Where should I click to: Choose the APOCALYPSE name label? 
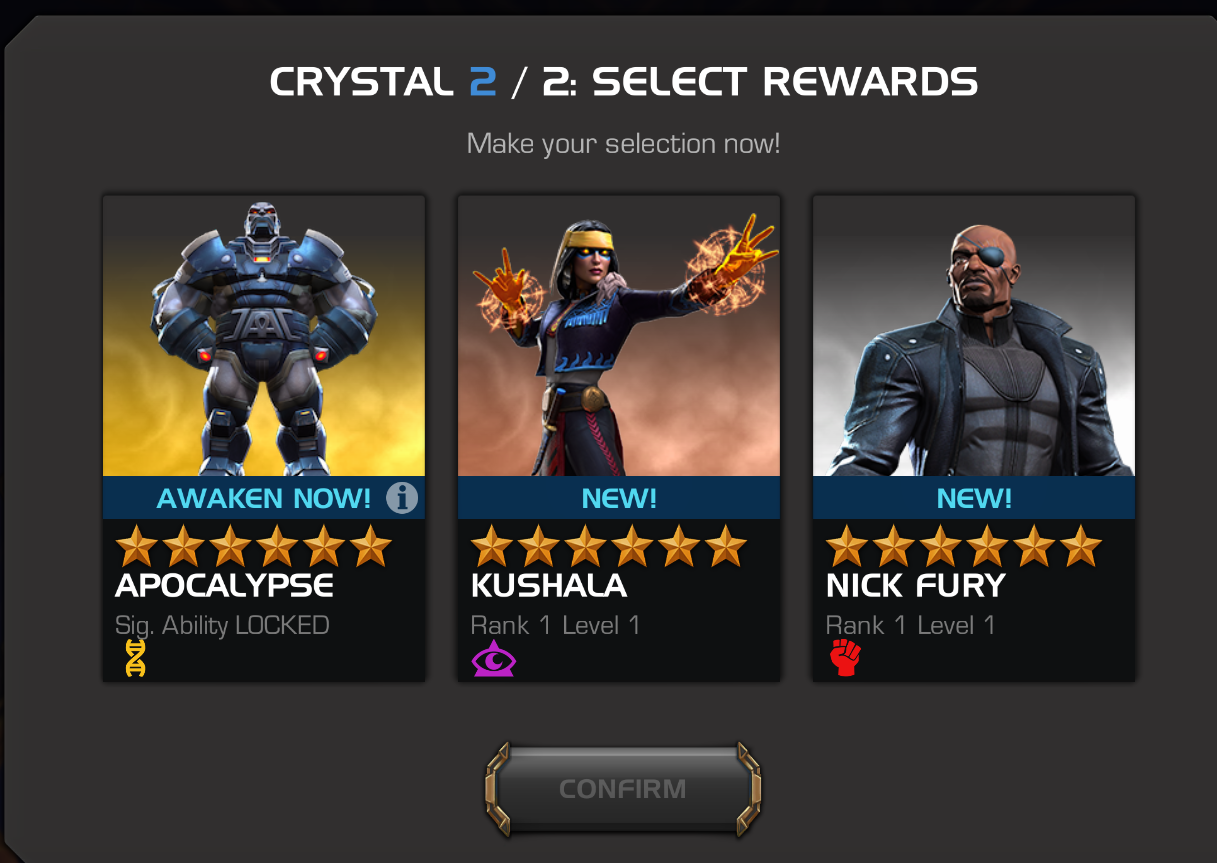pyautogui.click(x=225, y=586)
